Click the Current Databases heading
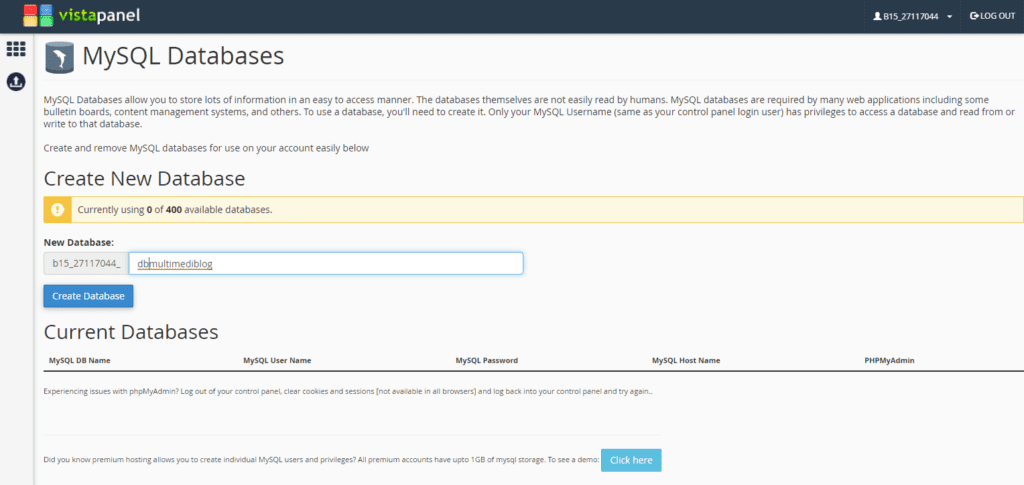Viewport: 1024px width, 485px height. click(131, 332)
